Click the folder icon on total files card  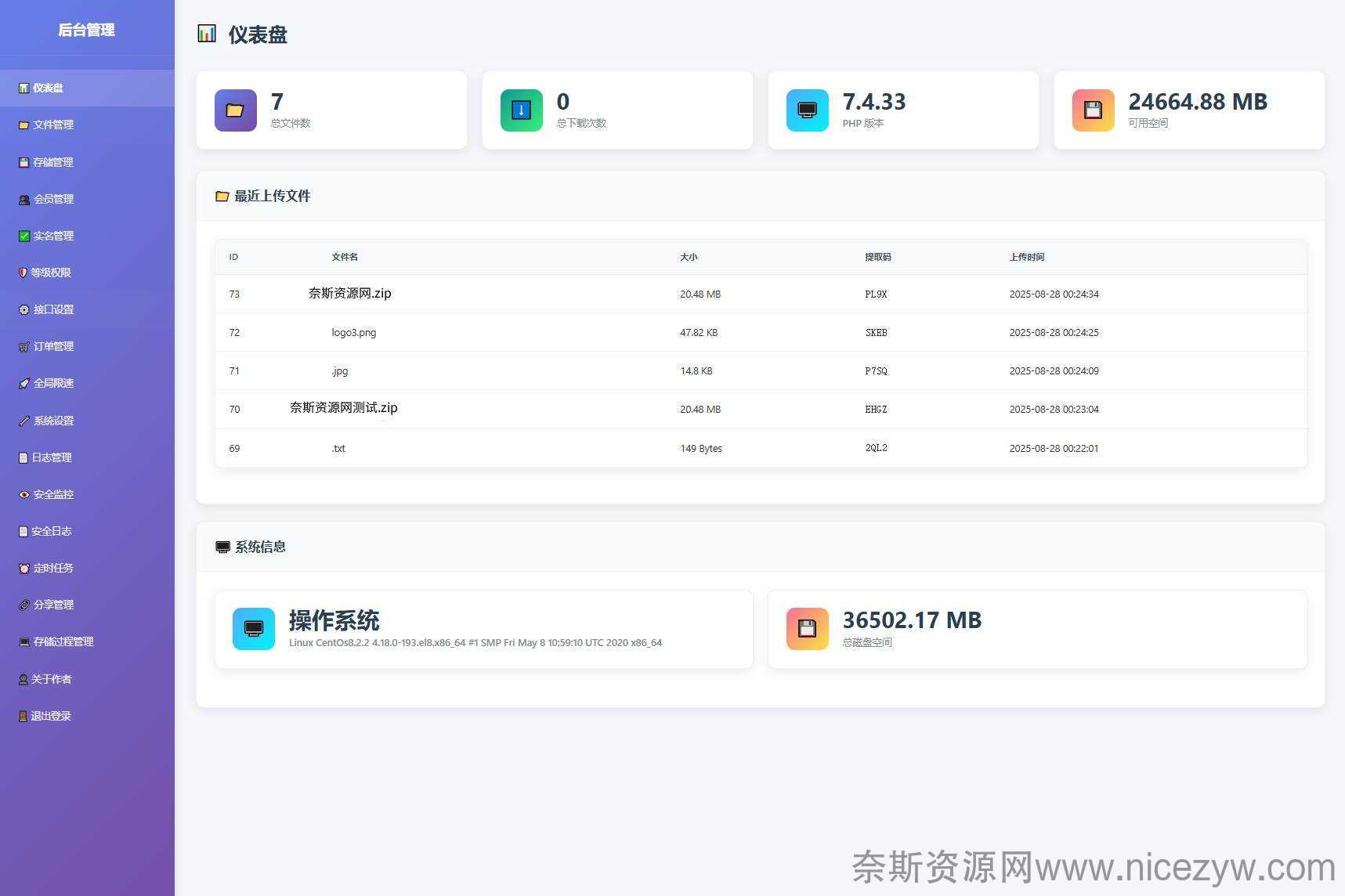coord(235,110)
